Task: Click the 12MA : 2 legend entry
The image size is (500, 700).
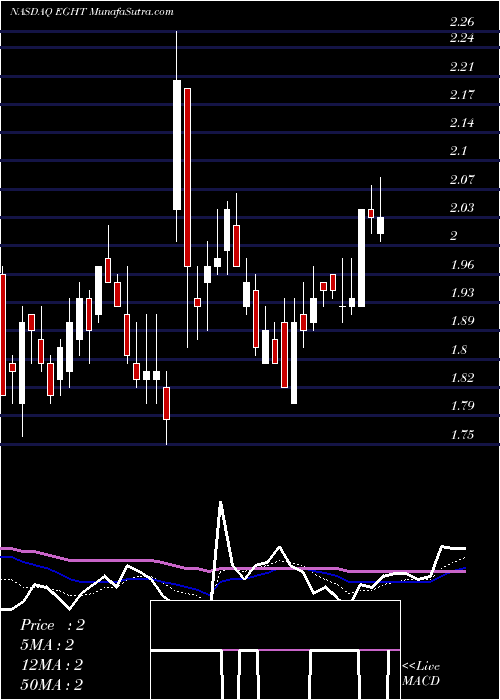Action: (52, 665)
